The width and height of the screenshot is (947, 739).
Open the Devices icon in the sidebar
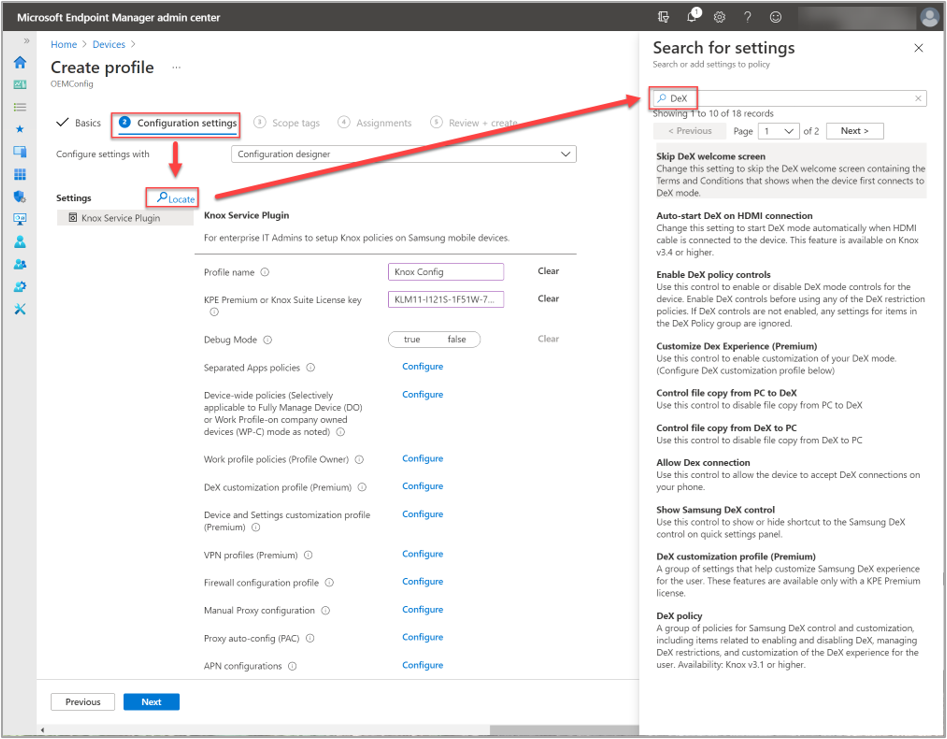pyautogui.click(x=20, y=152)
